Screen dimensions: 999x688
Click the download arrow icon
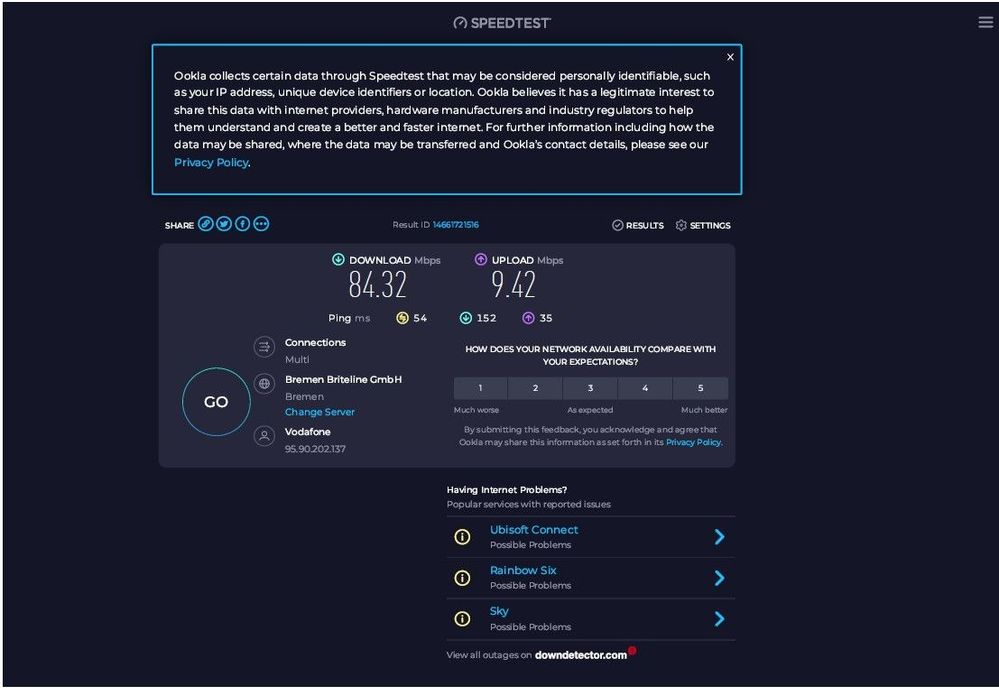click(338, 259)
